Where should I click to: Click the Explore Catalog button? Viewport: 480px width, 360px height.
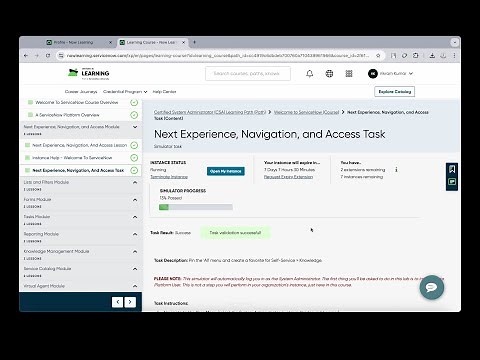(395, 92)
